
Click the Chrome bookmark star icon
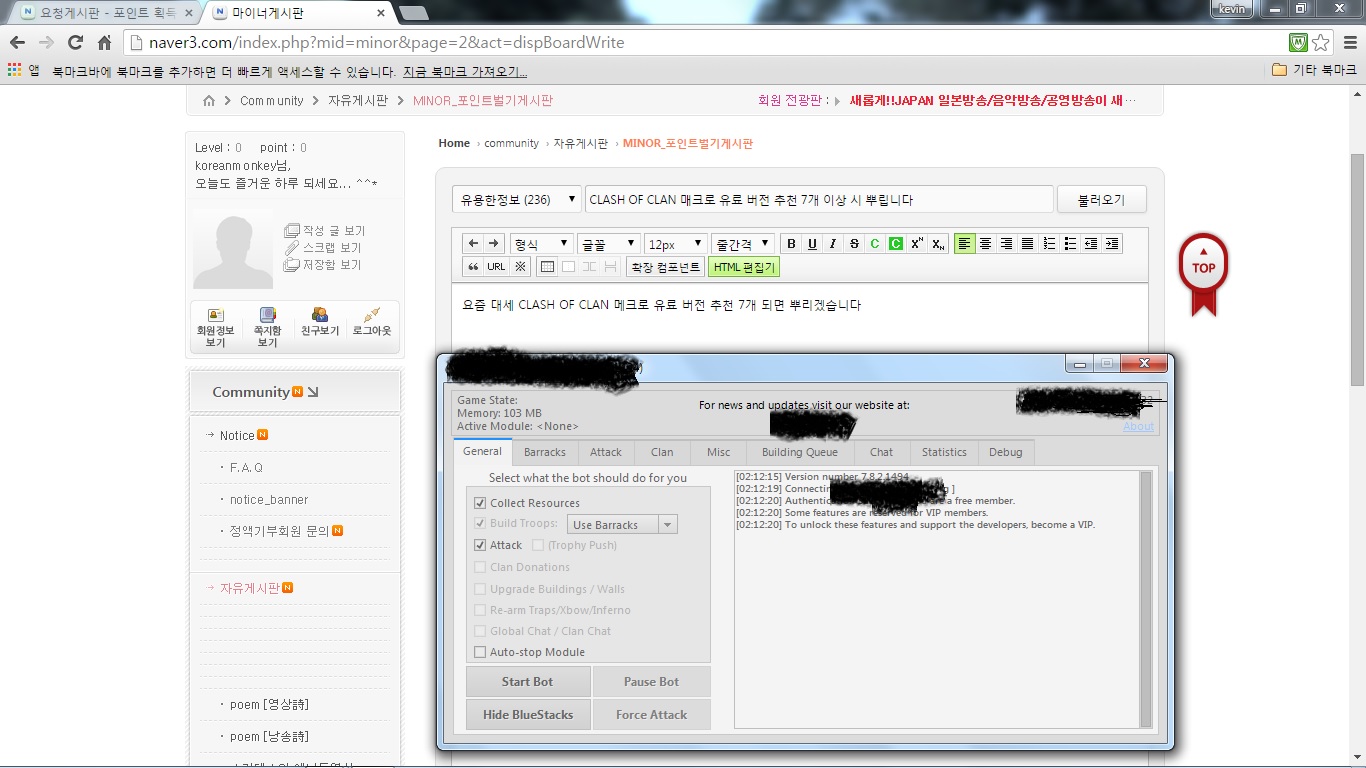point(1321,43)
